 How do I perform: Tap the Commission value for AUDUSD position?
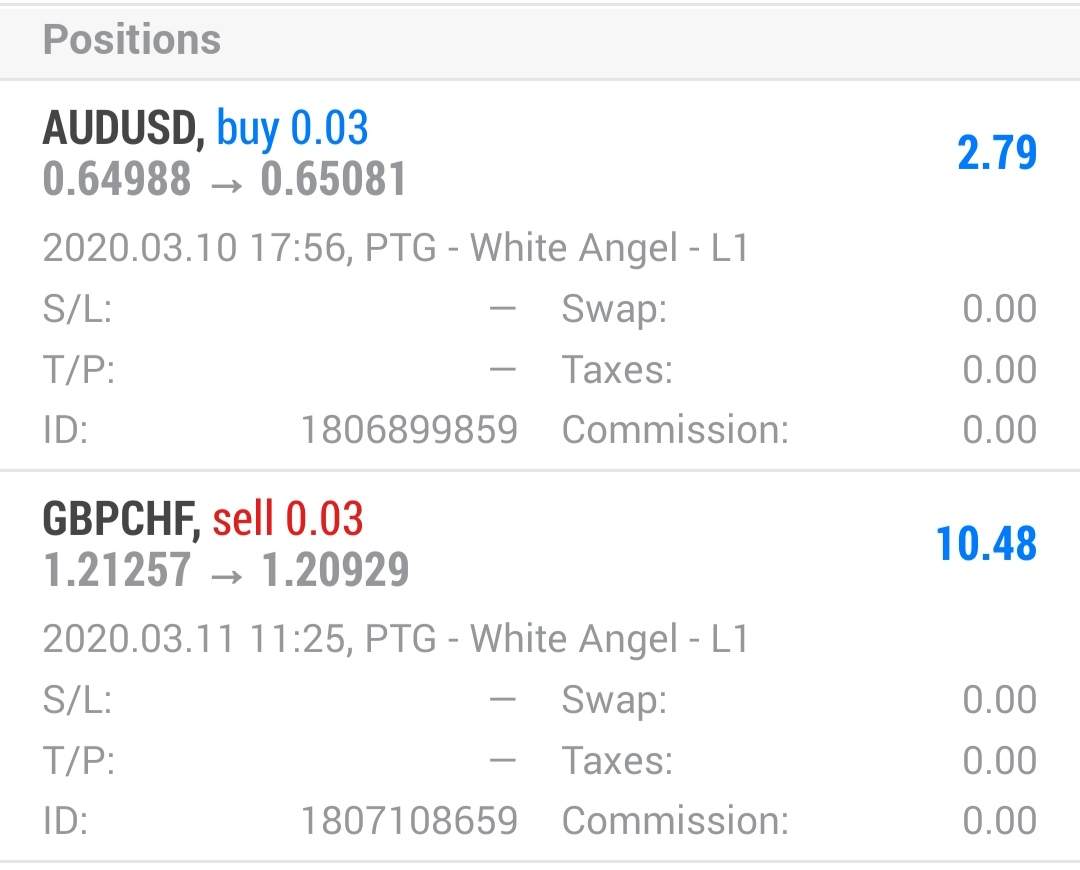pos(999,431)
